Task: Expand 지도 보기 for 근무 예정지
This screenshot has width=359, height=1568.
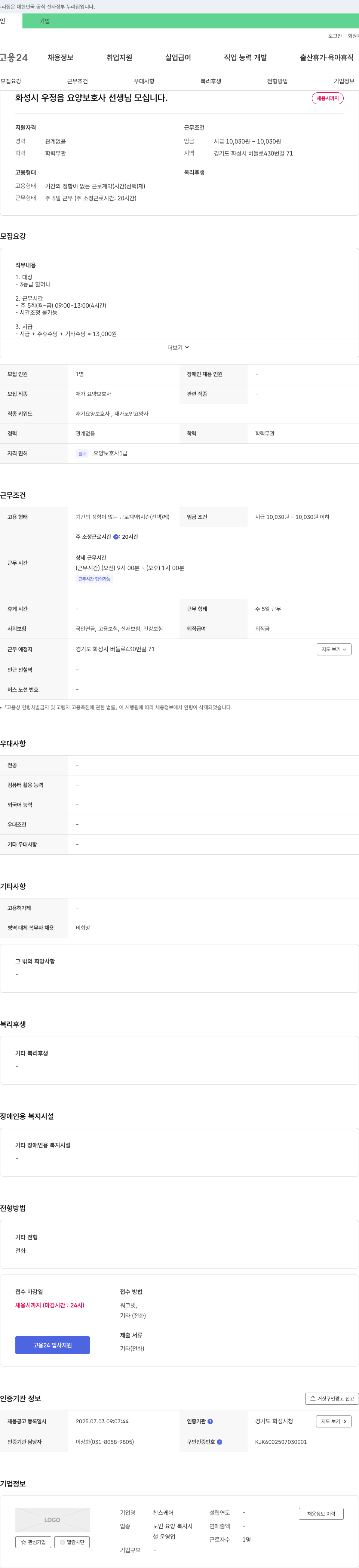Action: pos(334,649)
